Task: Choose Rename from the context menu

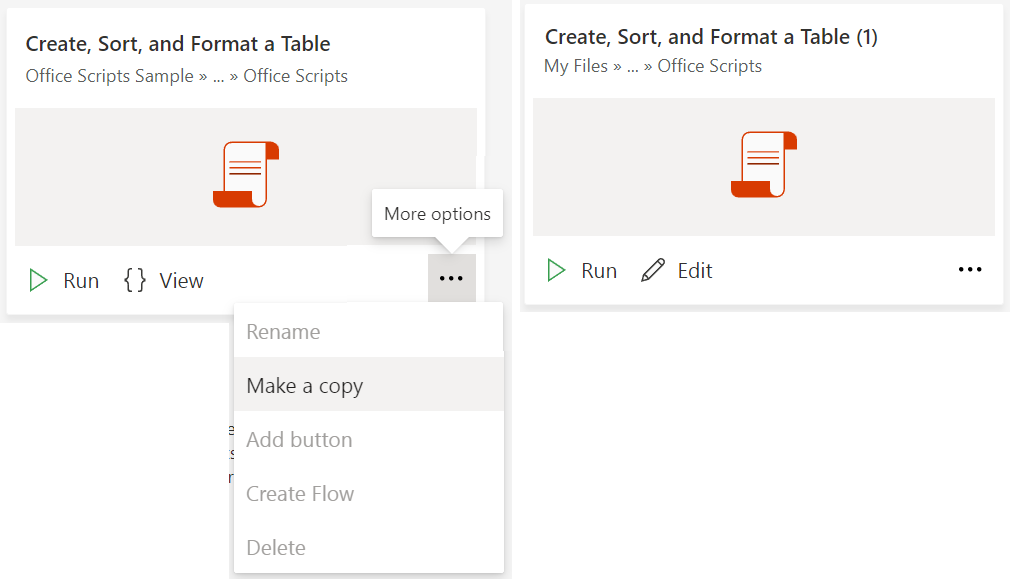Action: tap(283, 332)
